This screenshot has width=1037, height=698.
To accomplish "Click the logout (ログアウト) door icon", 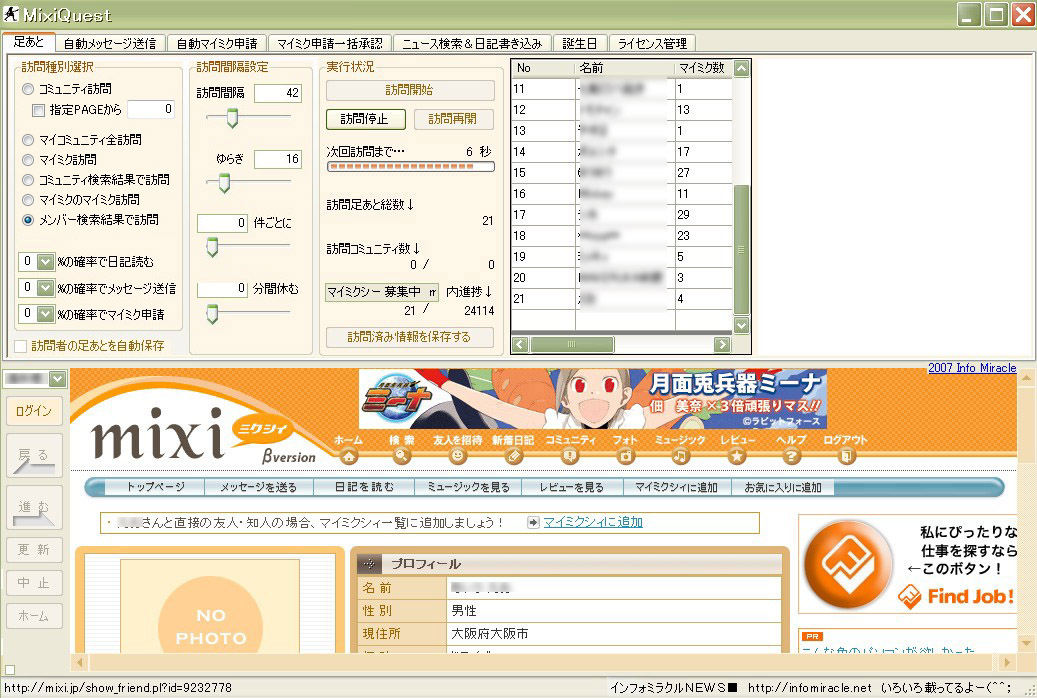I will pyautogui.click(x=846, y=456).
